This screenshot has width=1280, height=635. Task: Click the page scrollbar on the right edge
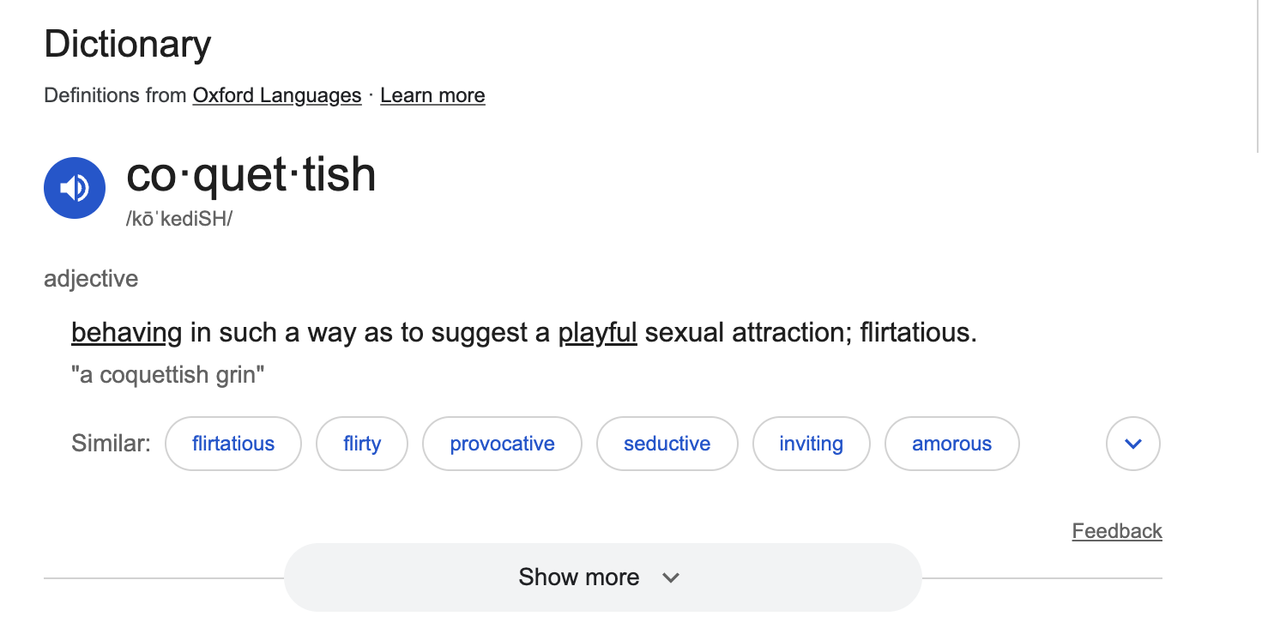click(1258, 76)
